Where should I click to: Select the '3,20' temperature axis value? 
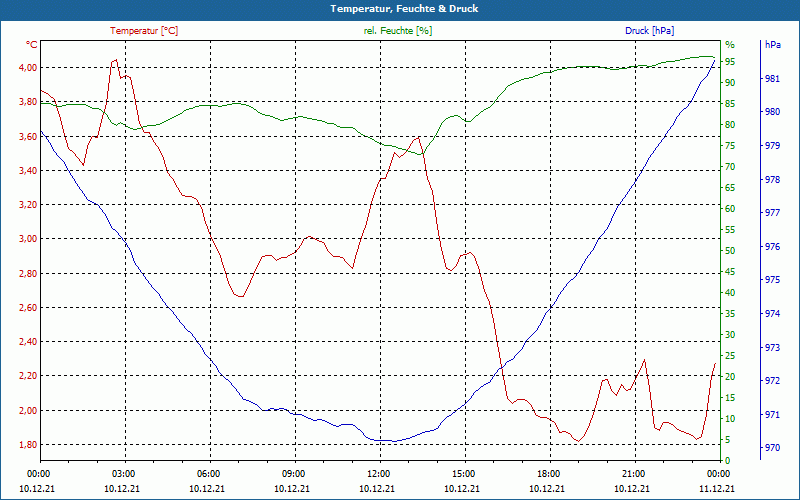[28, 205]
